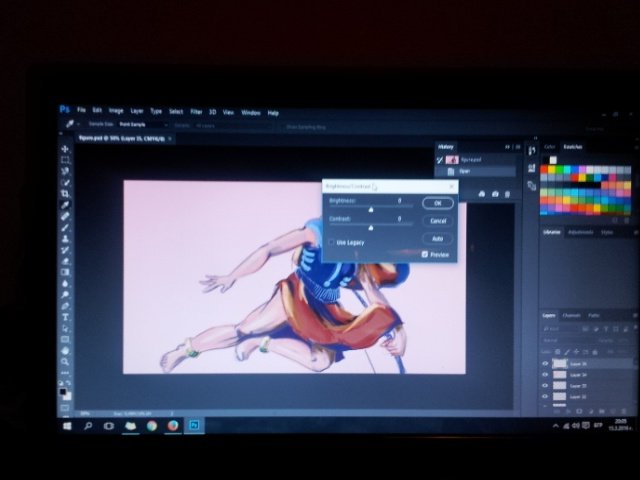Click the Contrast slider handle
The width and height of the screenshot is (640, 480).
[371, 227]
